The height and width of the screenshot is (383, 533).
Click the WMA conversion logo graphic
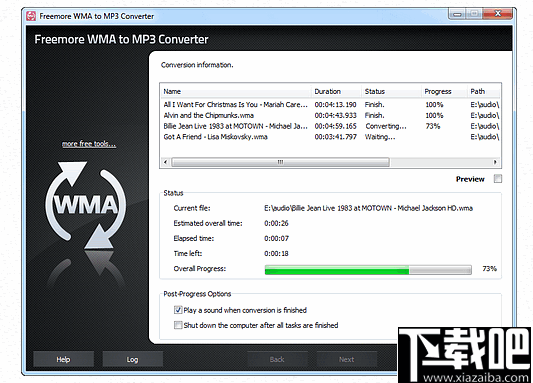(x=86, y=205)
